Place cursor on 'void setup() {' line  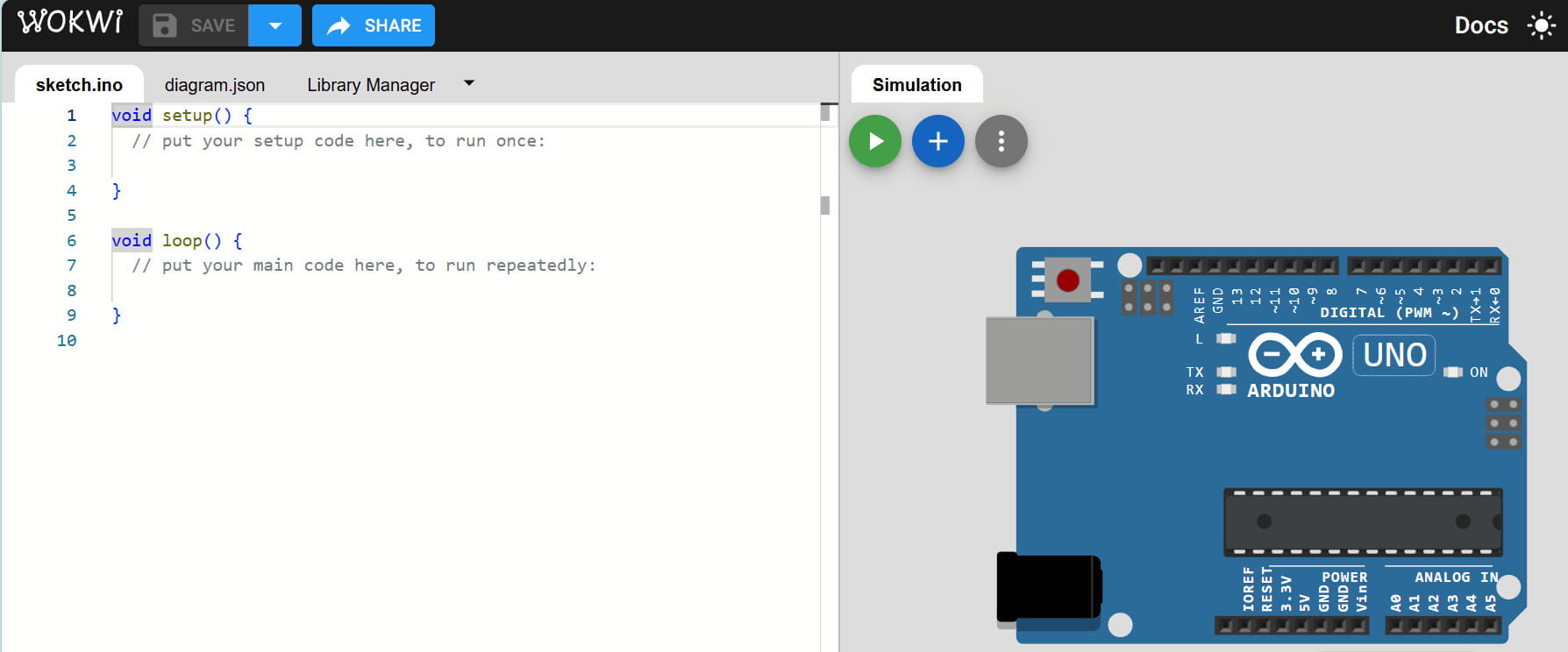tap(182, 116)
